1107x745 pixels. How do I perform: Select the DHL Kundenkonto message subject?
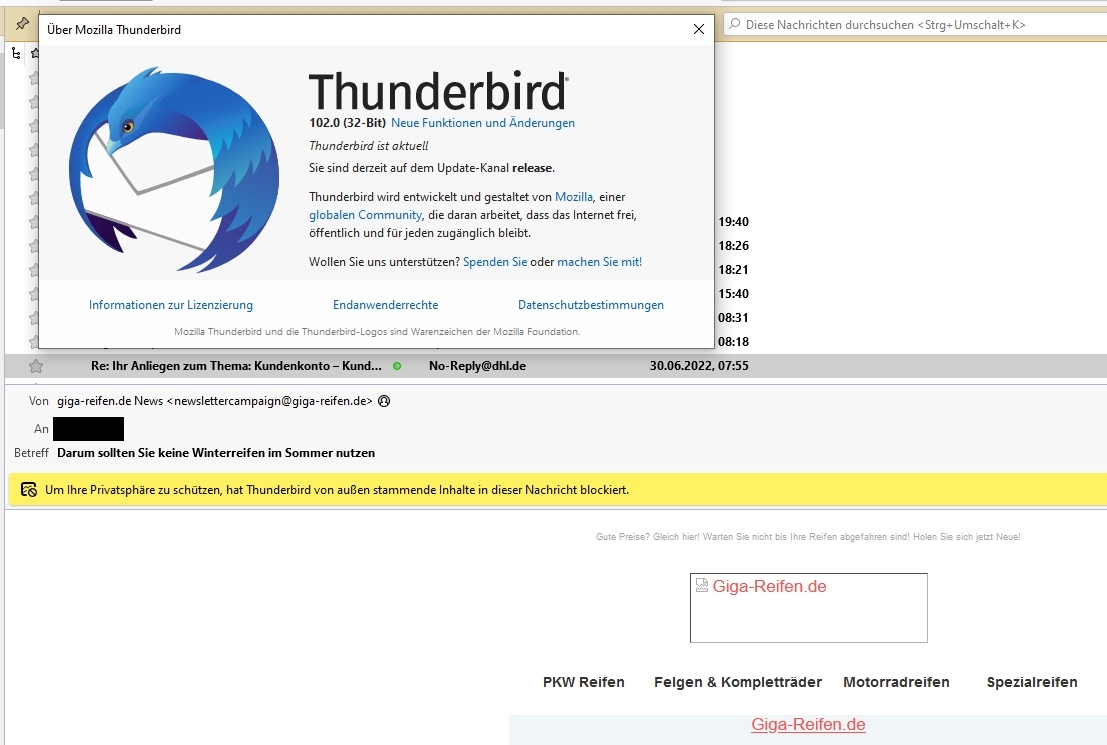tap(237, 366)
